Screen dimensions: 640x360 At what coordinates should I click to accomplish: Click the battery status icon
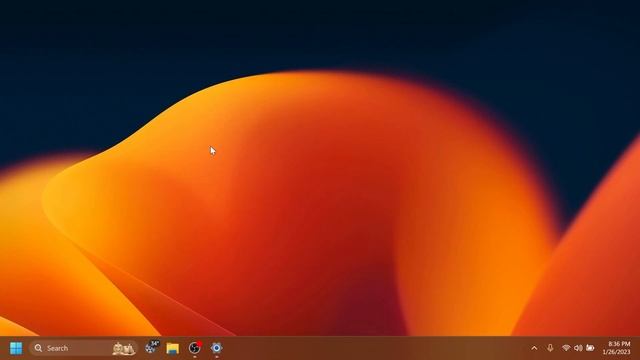[x=590, y=348]
